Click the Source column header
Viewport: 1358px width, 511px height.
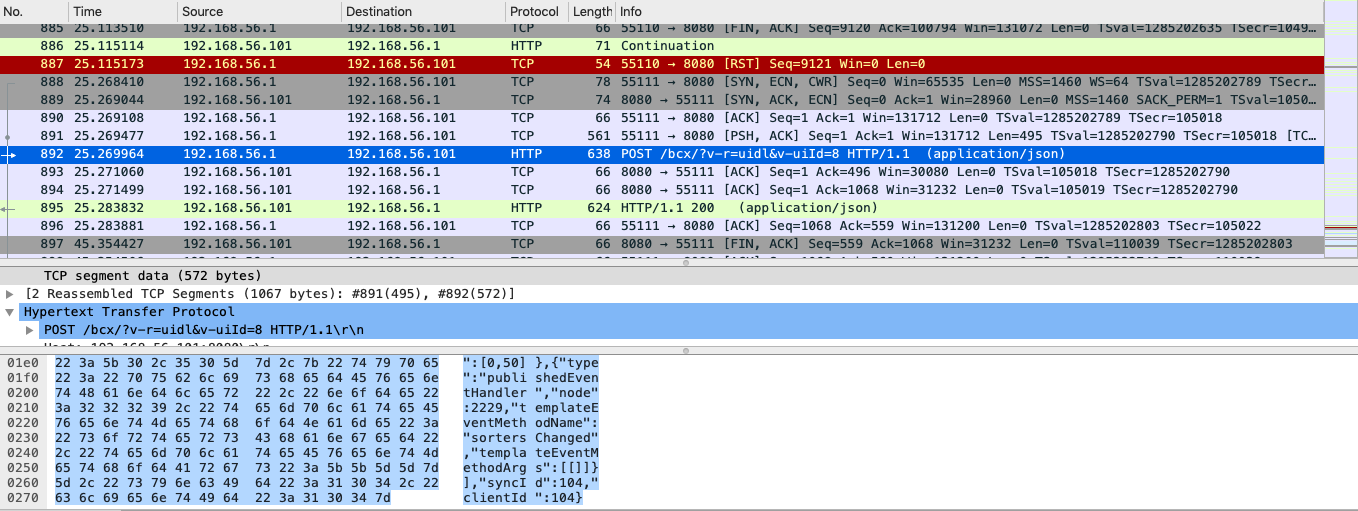pos(259,11)
